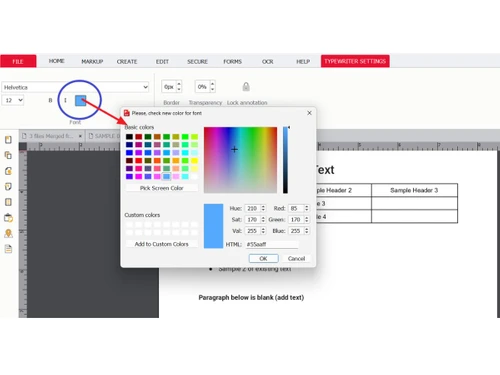Click the Hue value input field
This screenshot has width=500, height=375.
tap(252, 208)
